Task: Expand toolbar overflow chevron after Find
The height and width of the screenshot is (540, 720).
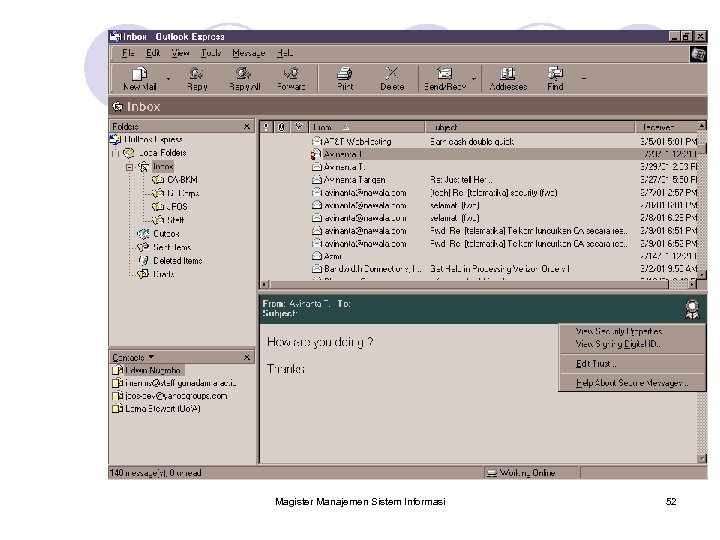Action: point(584,79)
